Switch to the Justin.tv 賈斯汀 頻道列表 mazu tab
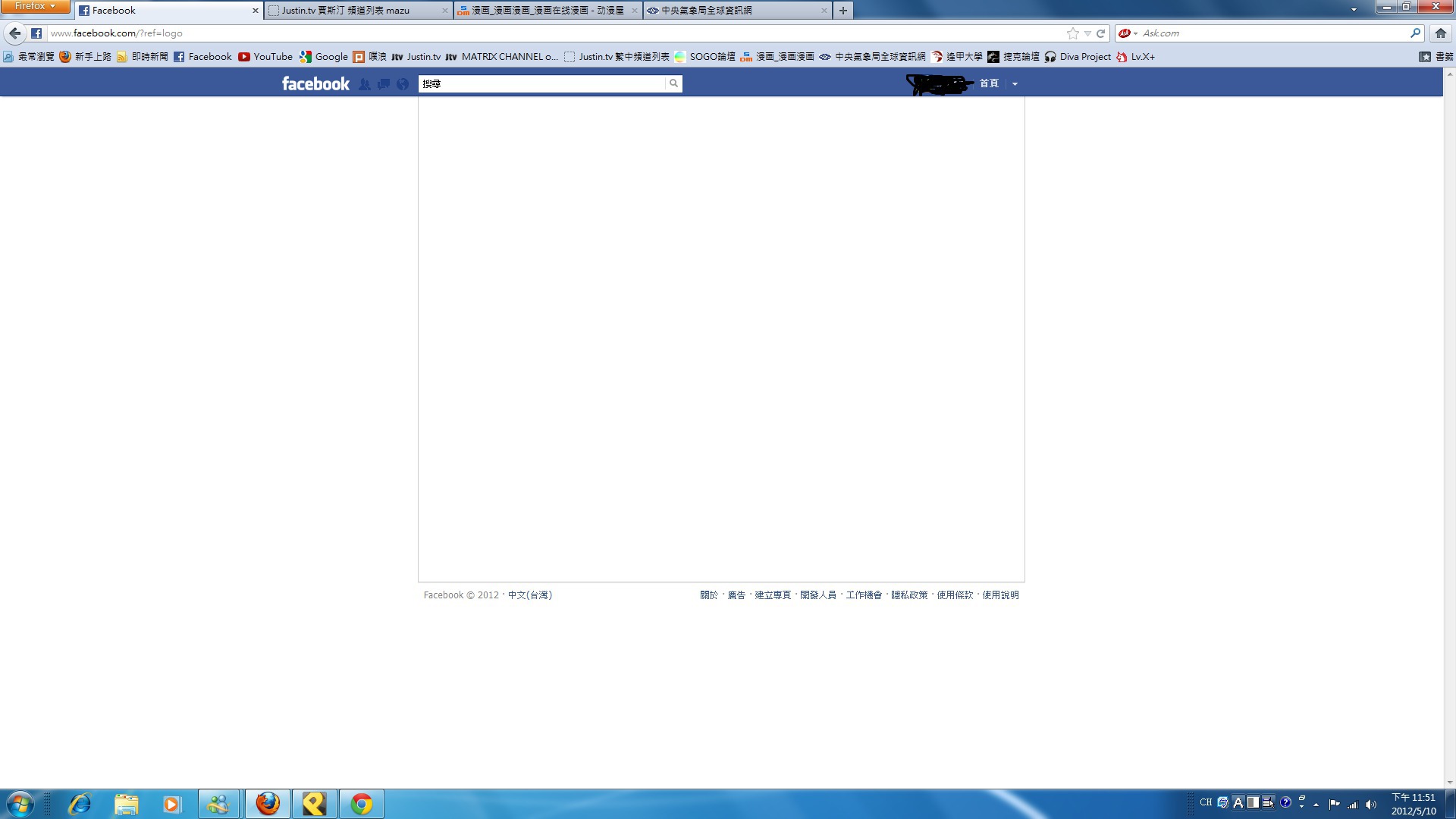 tap(359, 11)
